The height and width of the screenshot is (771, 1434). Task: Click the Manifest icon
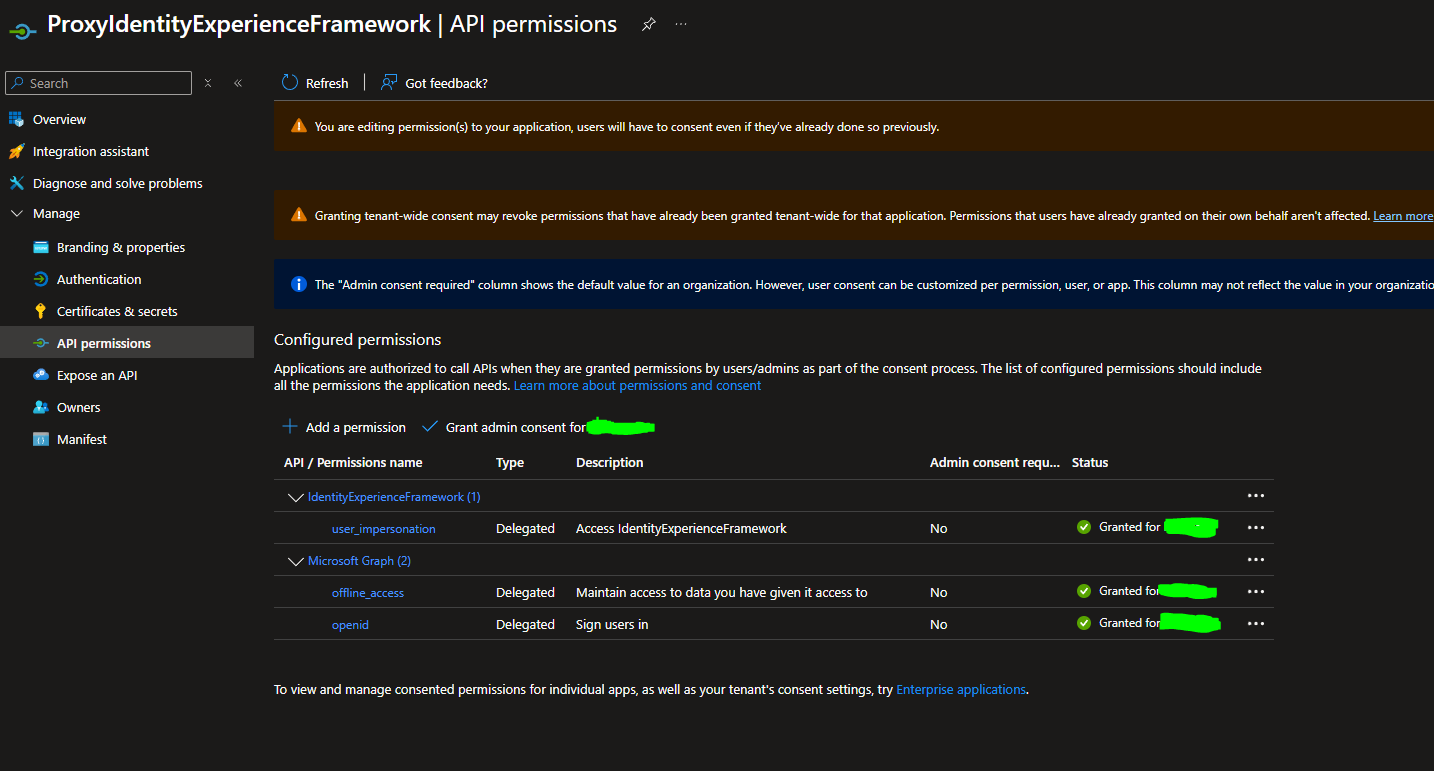coord(41,439)
